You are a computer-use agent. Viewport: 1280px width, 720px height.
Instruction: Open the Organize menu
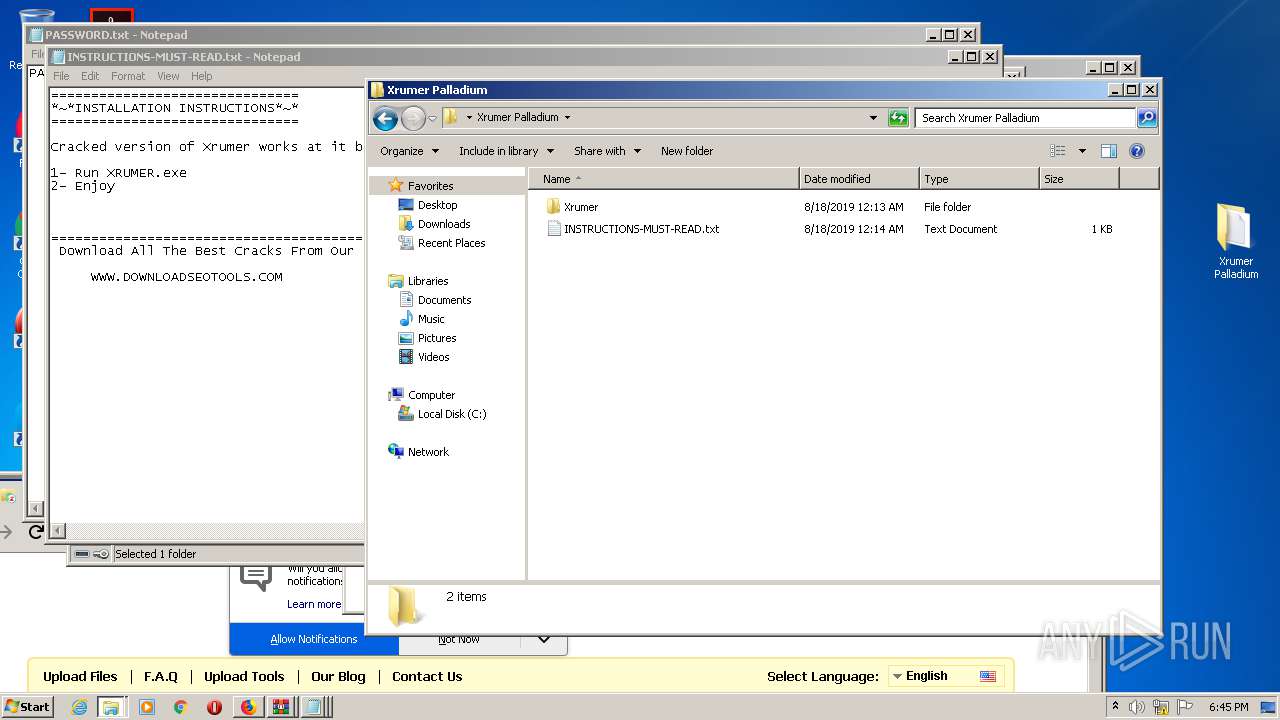coord(409,151)
